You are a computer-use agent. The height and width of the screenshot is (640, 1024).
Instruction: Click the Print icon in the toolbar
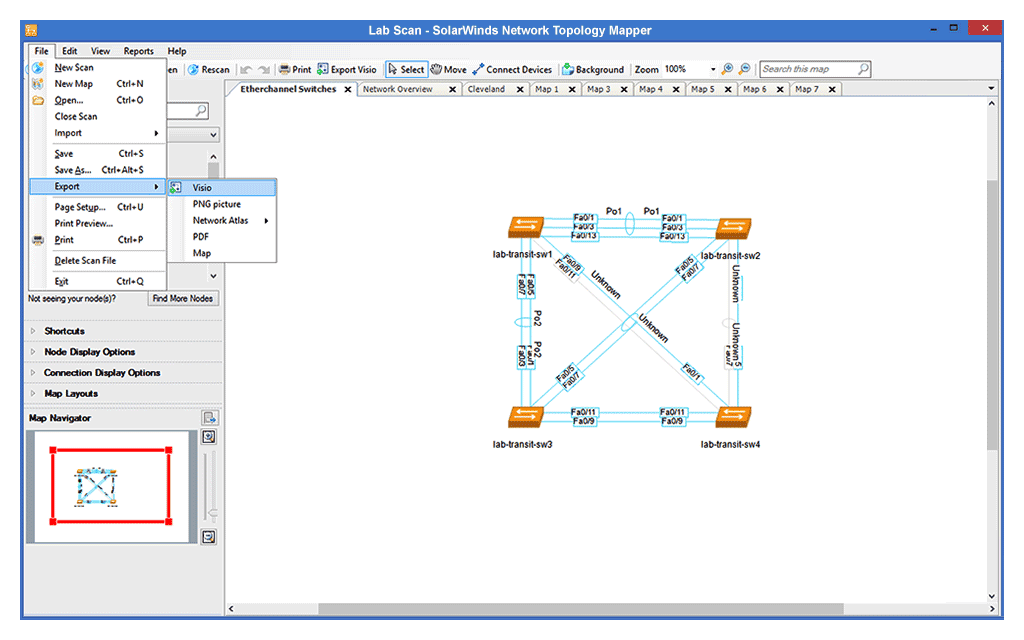tap(294, 69)
